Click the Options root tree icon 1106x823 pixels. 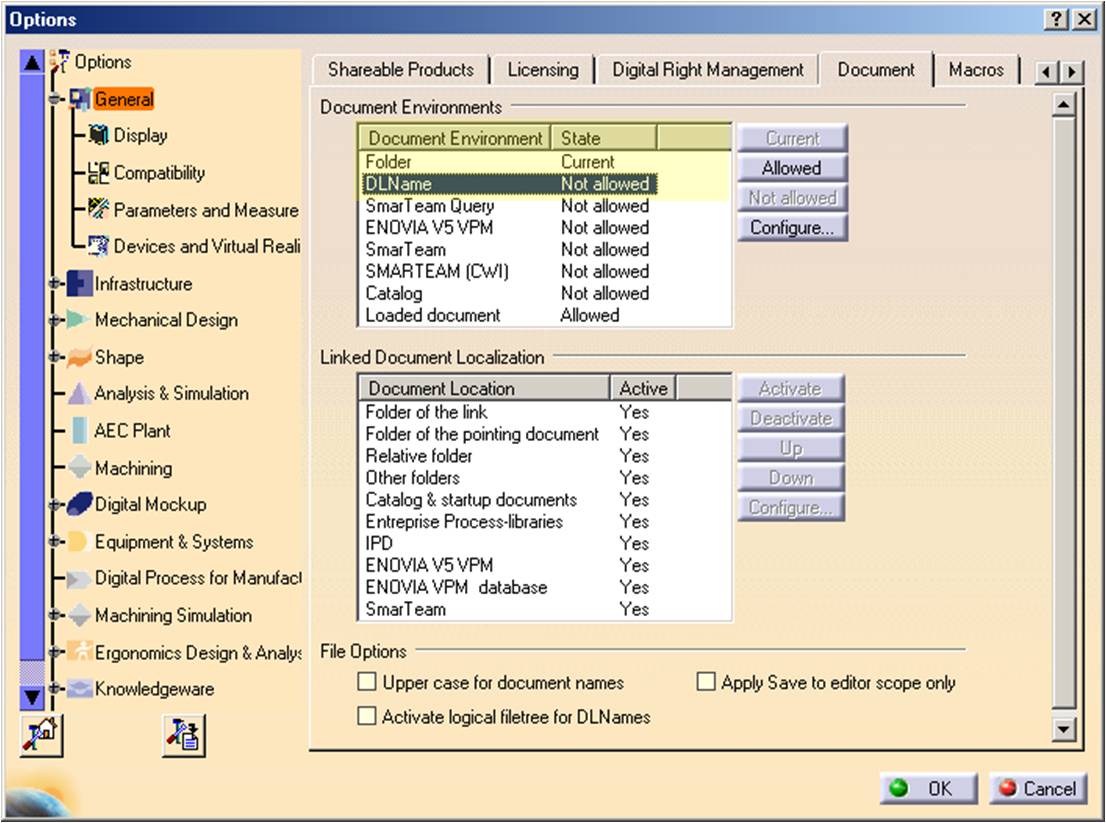(x=59, y=61)
